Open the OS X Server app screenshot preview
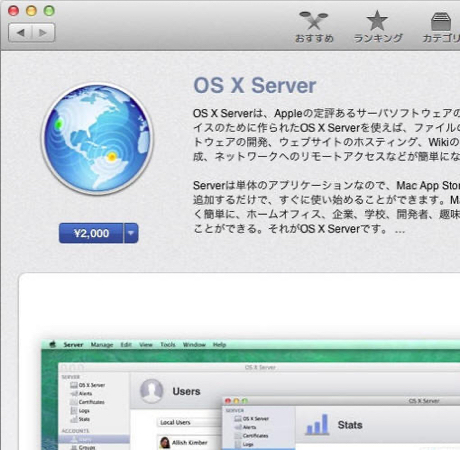Screen dimensions: 460x450 250,395
